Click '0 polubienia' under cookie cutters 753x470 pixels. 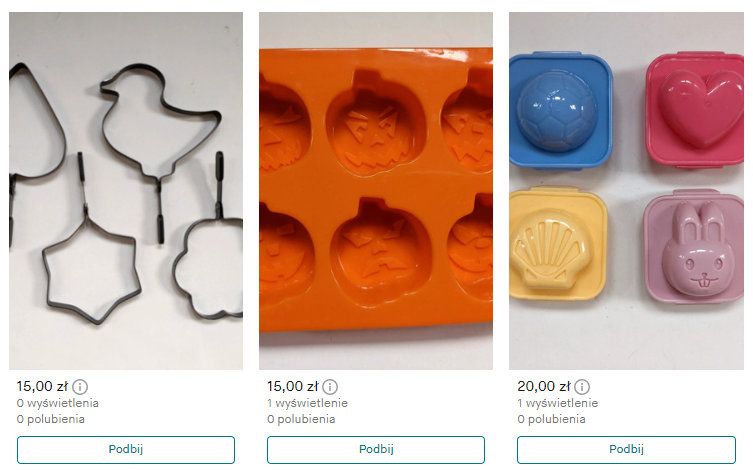coord(51,419)
